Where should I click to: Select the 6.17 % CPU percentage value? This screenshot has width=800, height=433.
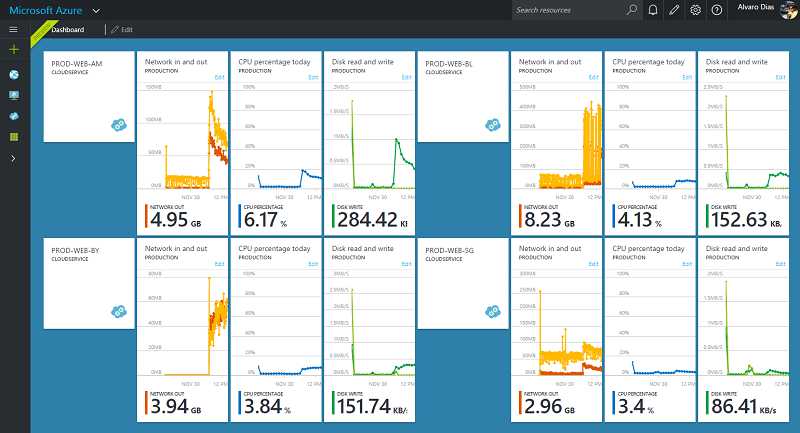[x=265, y=220]
